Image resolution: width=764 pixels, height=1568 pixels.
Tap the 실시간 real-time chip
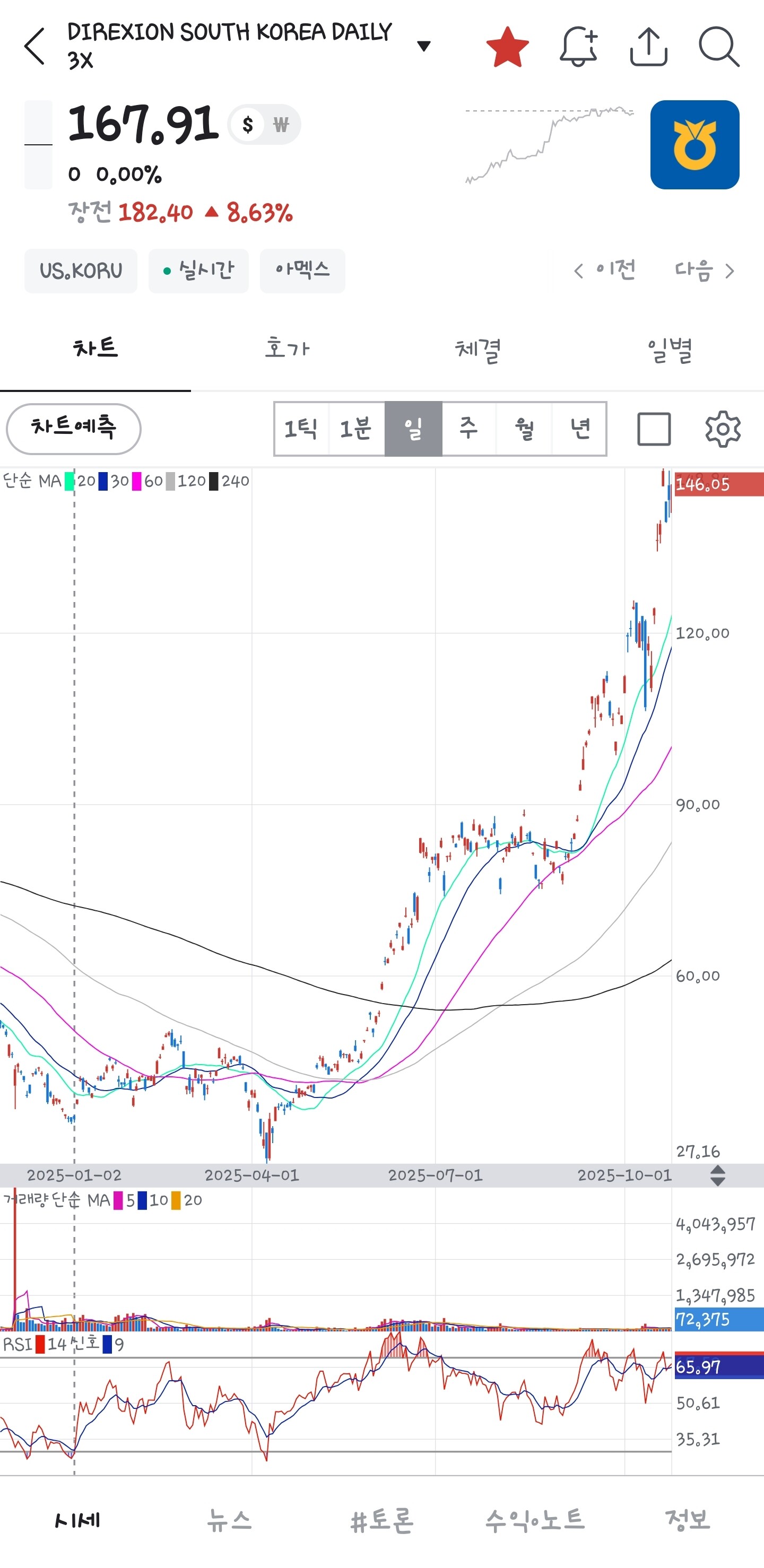pos(198,271)
